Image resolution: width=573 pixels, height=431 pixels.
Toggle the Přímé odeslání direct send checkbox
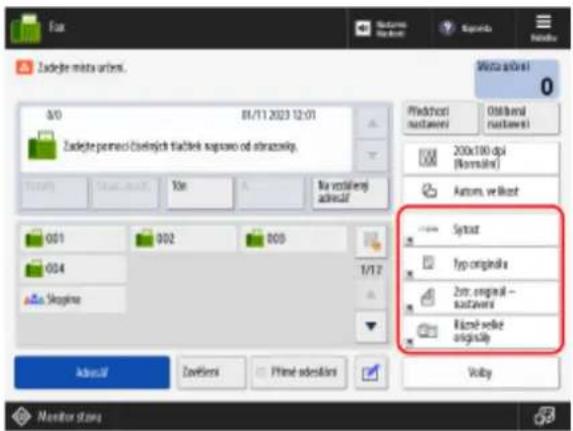tap(299, 373)
